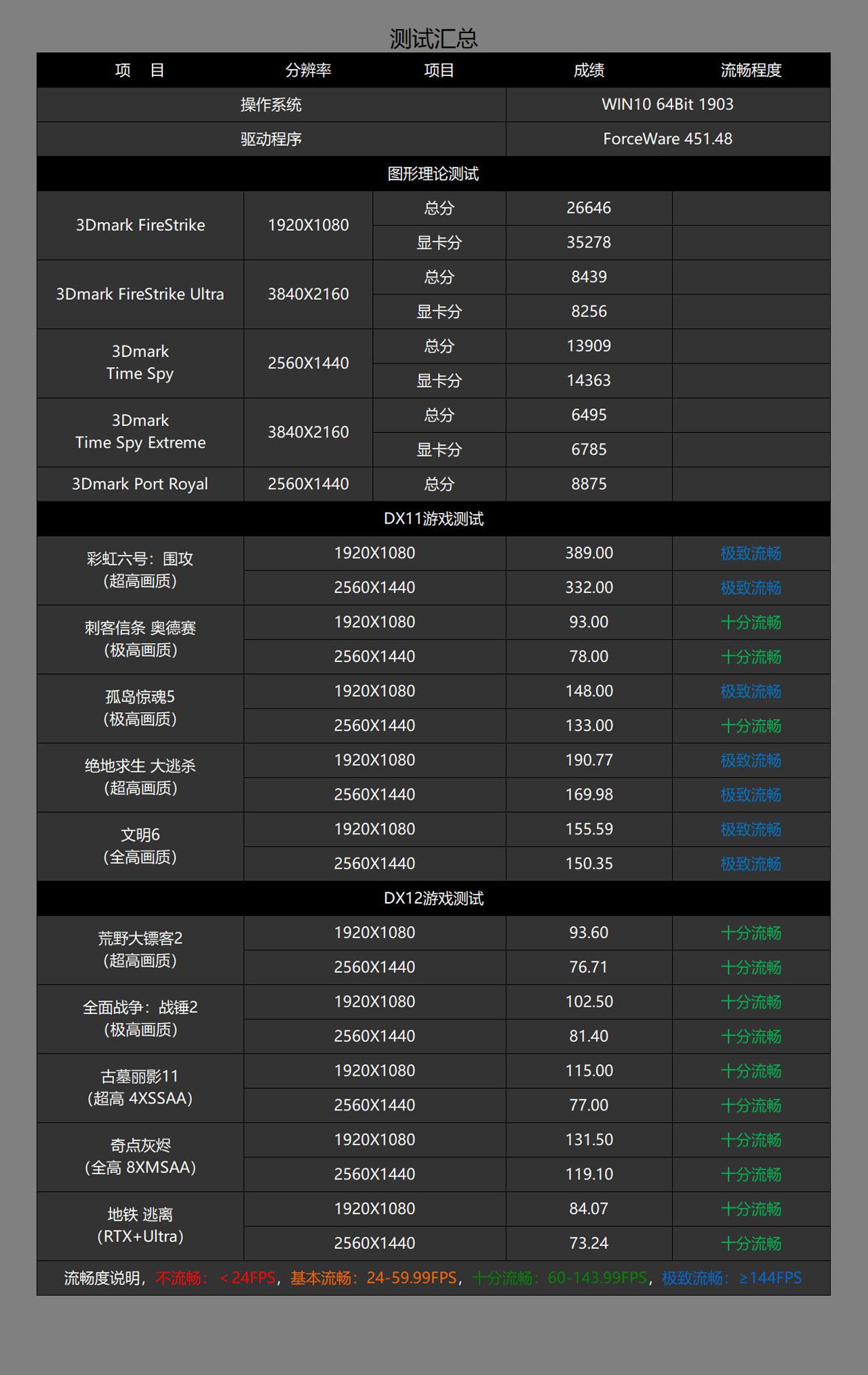The width and height of the screenshot is (868, 1375).
Task: Select the 3Dmark Time Spy cell
Action: (x=140, y=363)
